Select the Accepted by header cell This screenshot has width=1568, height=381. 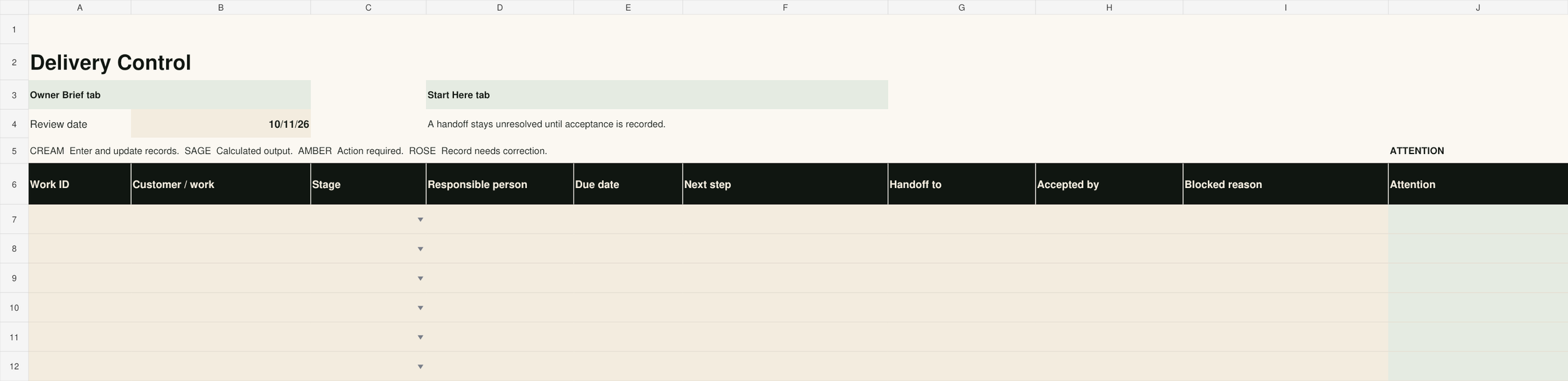[1109, 184]
